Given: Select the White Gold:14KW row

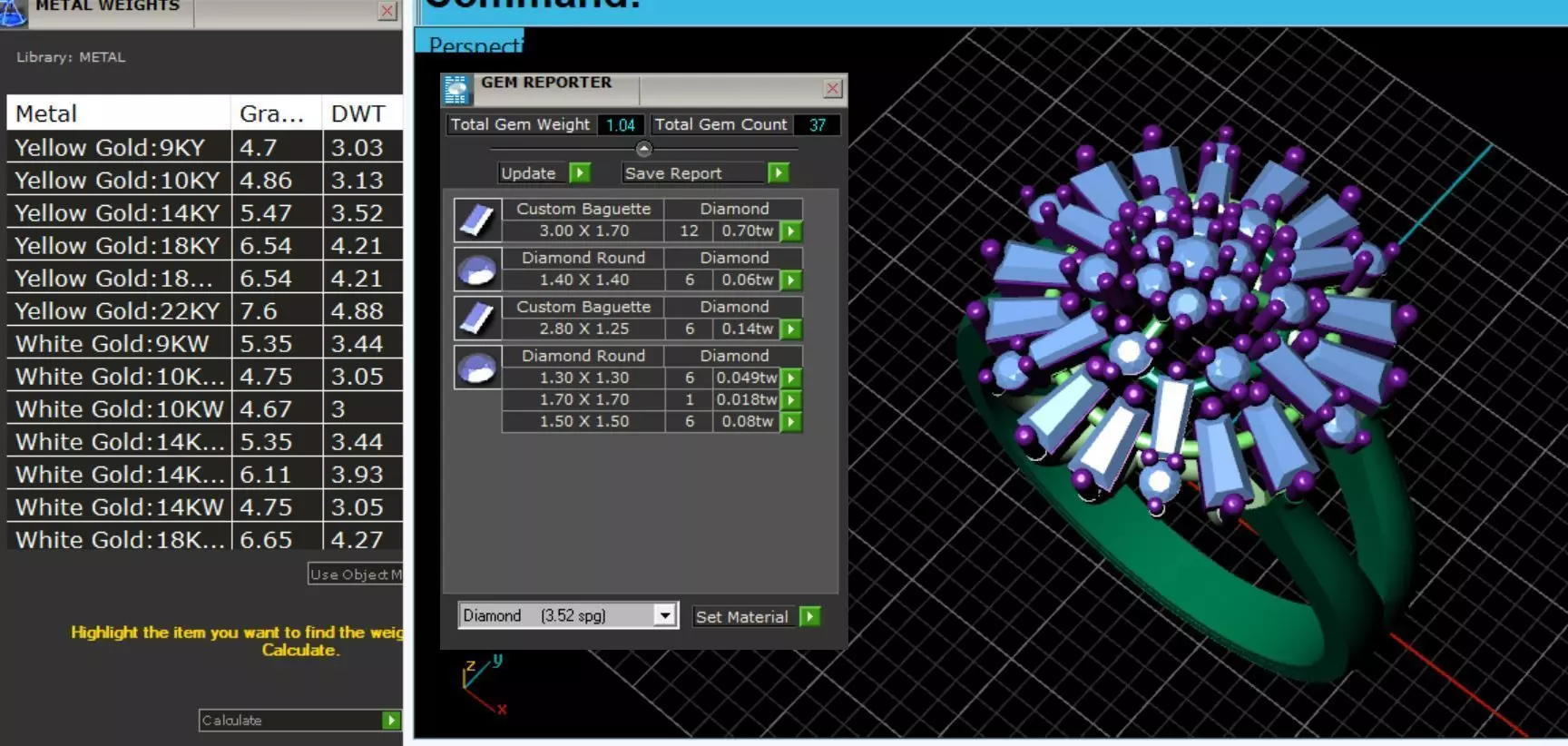Looking at the screenshot, I should (205, 506).
